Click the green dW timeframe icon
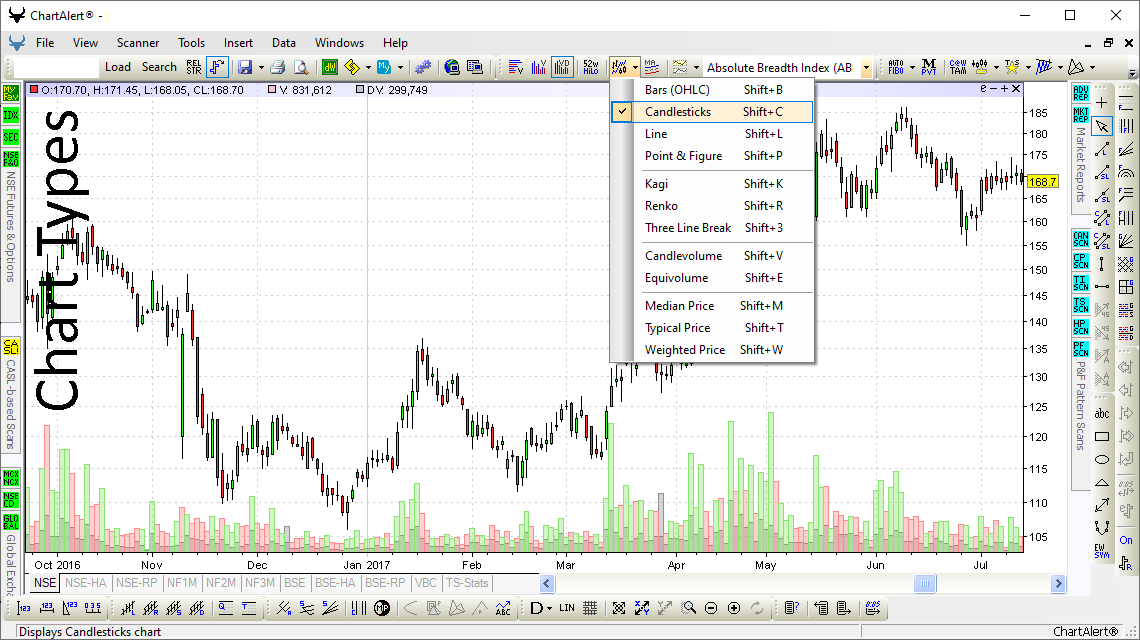This screenshot has height=640, width=1140. point(330,67)
